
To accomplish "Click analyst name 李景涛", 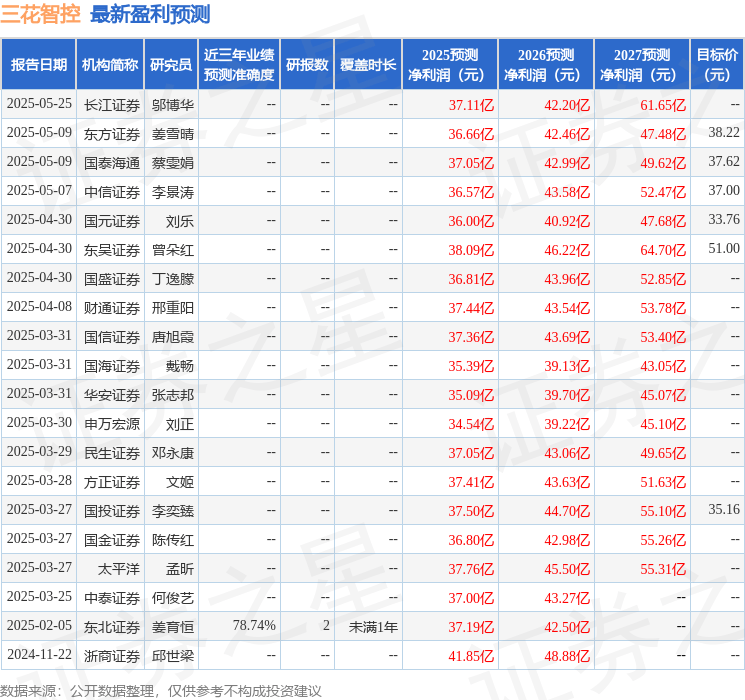I will [172, 192].
